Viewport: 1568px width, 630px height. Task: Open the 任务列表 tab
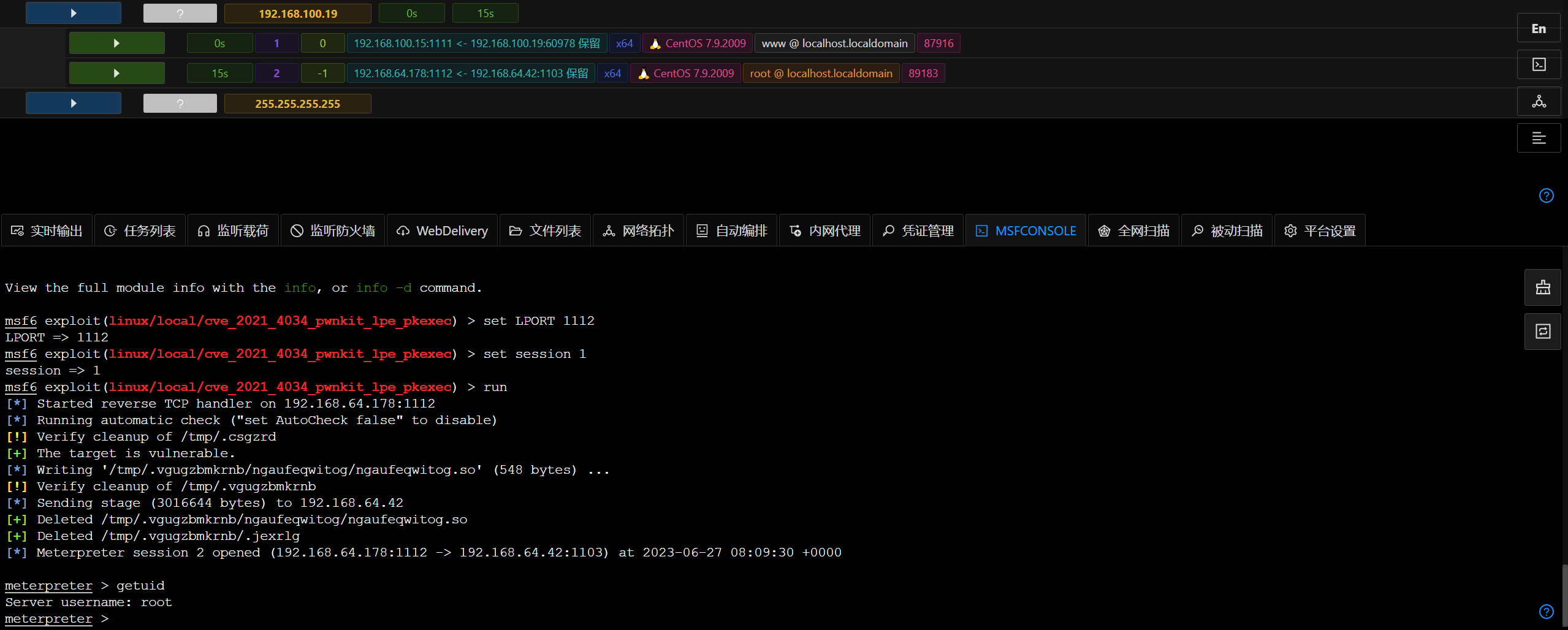pos(140,230)
